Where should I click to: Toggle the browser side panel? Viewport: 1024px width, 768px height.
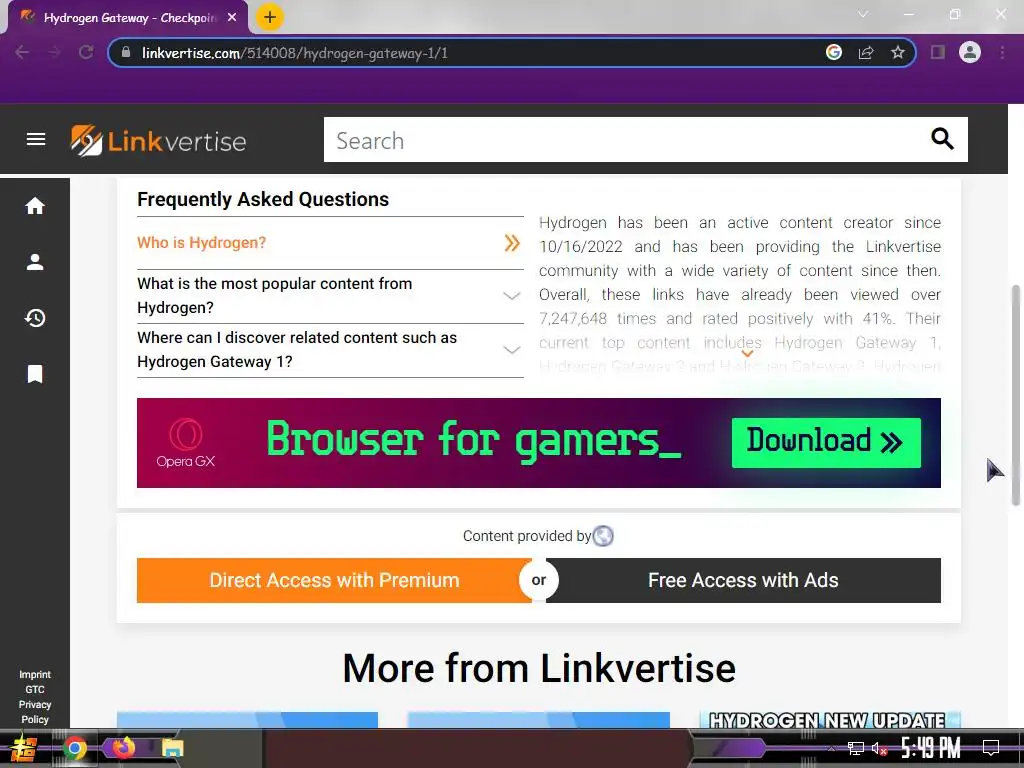(938, 52)
